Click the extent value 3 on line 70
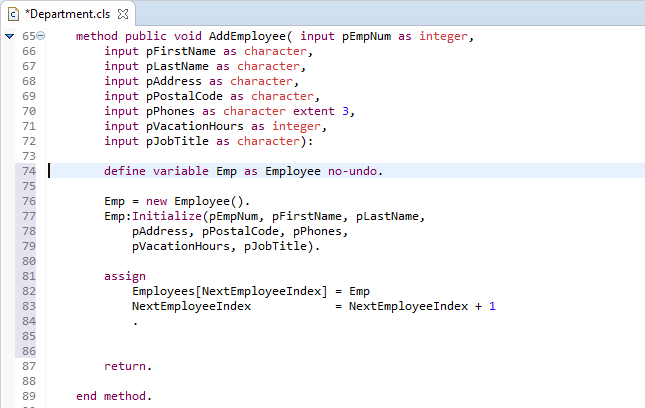The image size is (645, 408). pyautogui.click(x=346, y=111)
